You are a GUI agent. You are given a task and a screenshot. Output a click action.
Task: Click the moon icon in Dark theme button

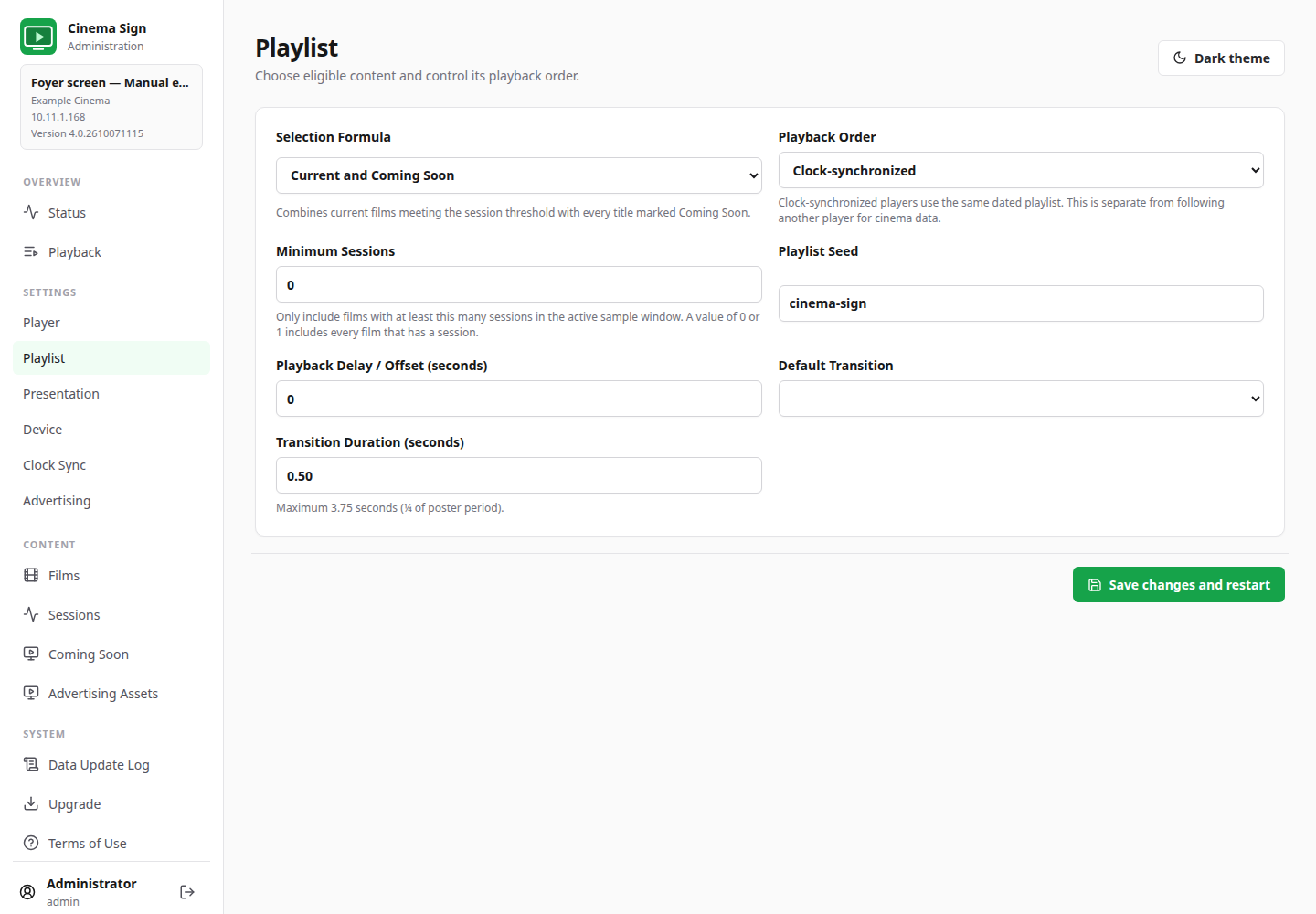pyautogui.click(x=1180, y=58)
